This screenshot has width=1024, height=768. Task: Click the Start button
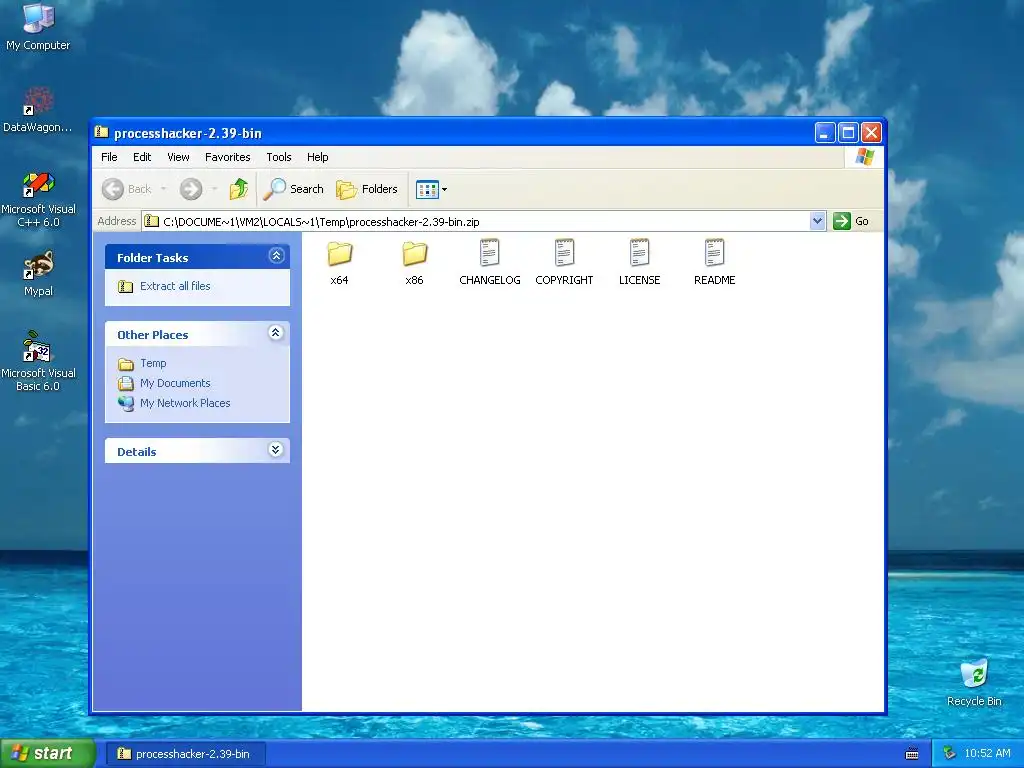click(48, 754)
